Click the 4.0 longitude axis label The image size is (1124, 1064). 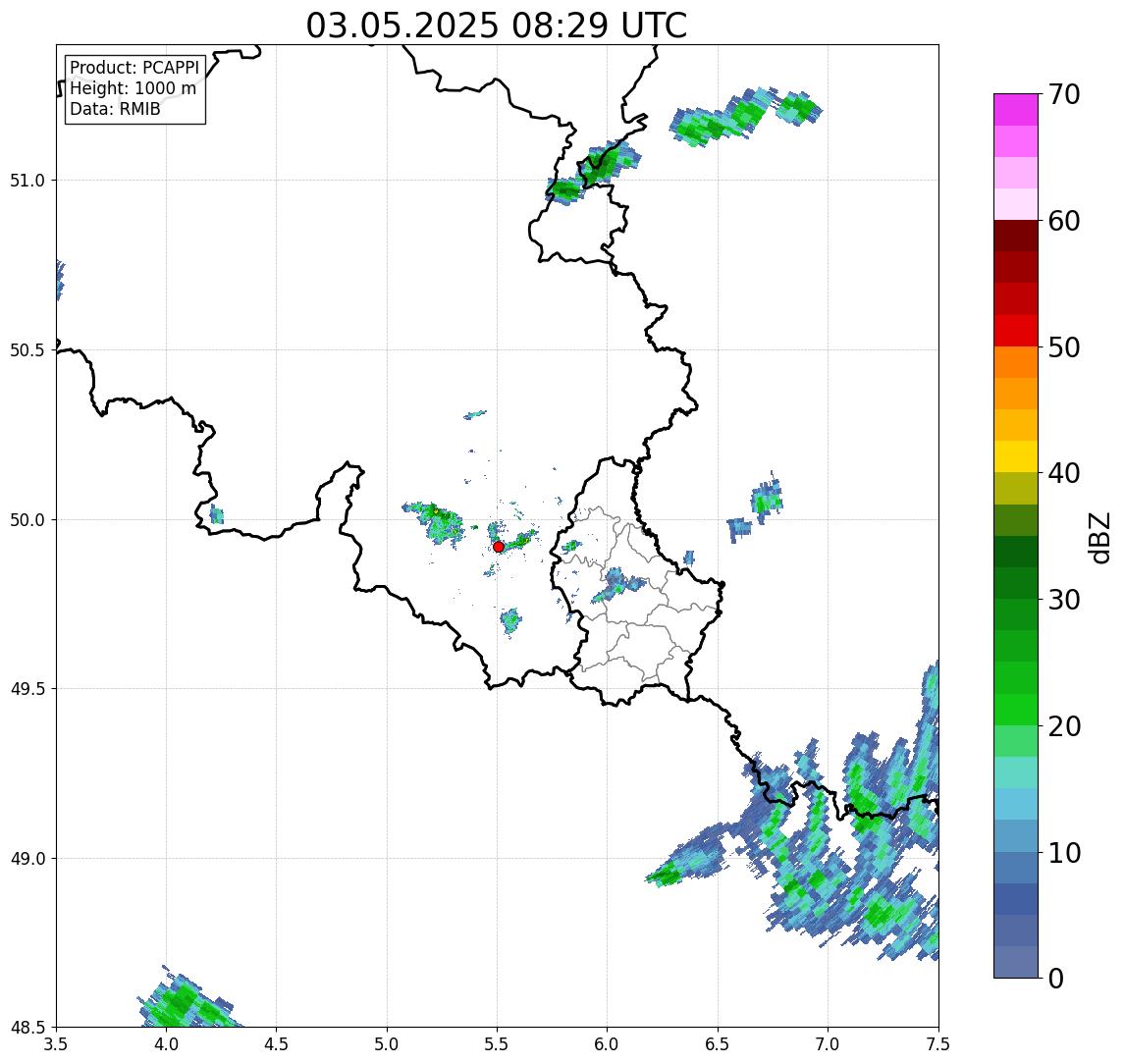coord(166,1044)
